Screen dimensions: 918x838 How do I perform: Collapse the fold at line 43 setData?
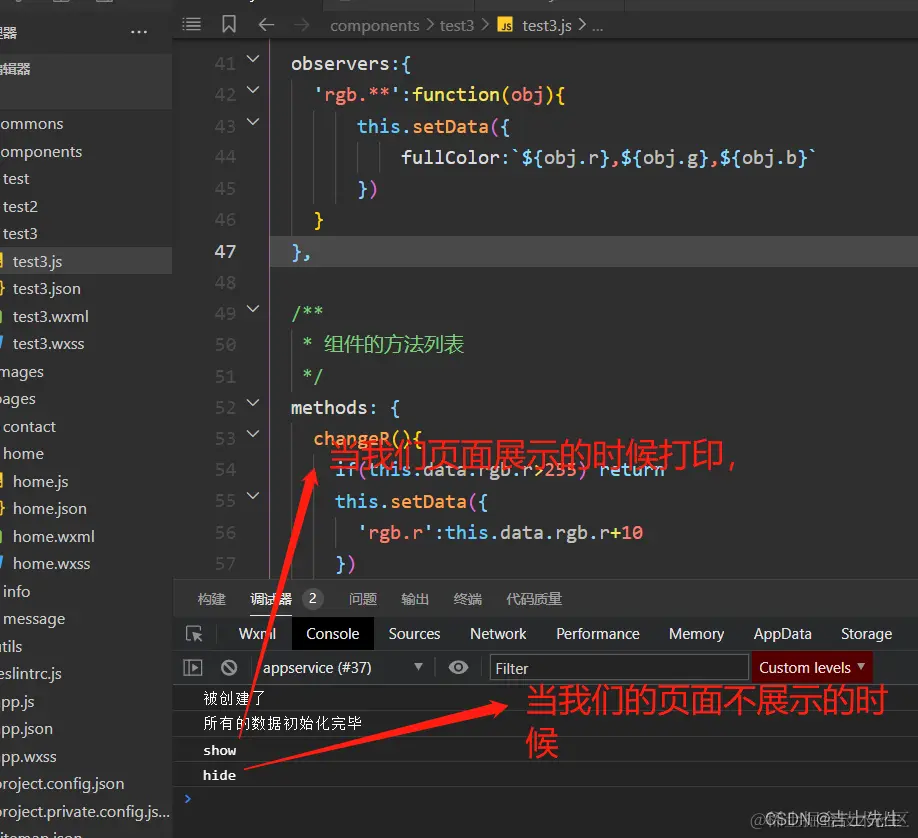tap(253, 122)
